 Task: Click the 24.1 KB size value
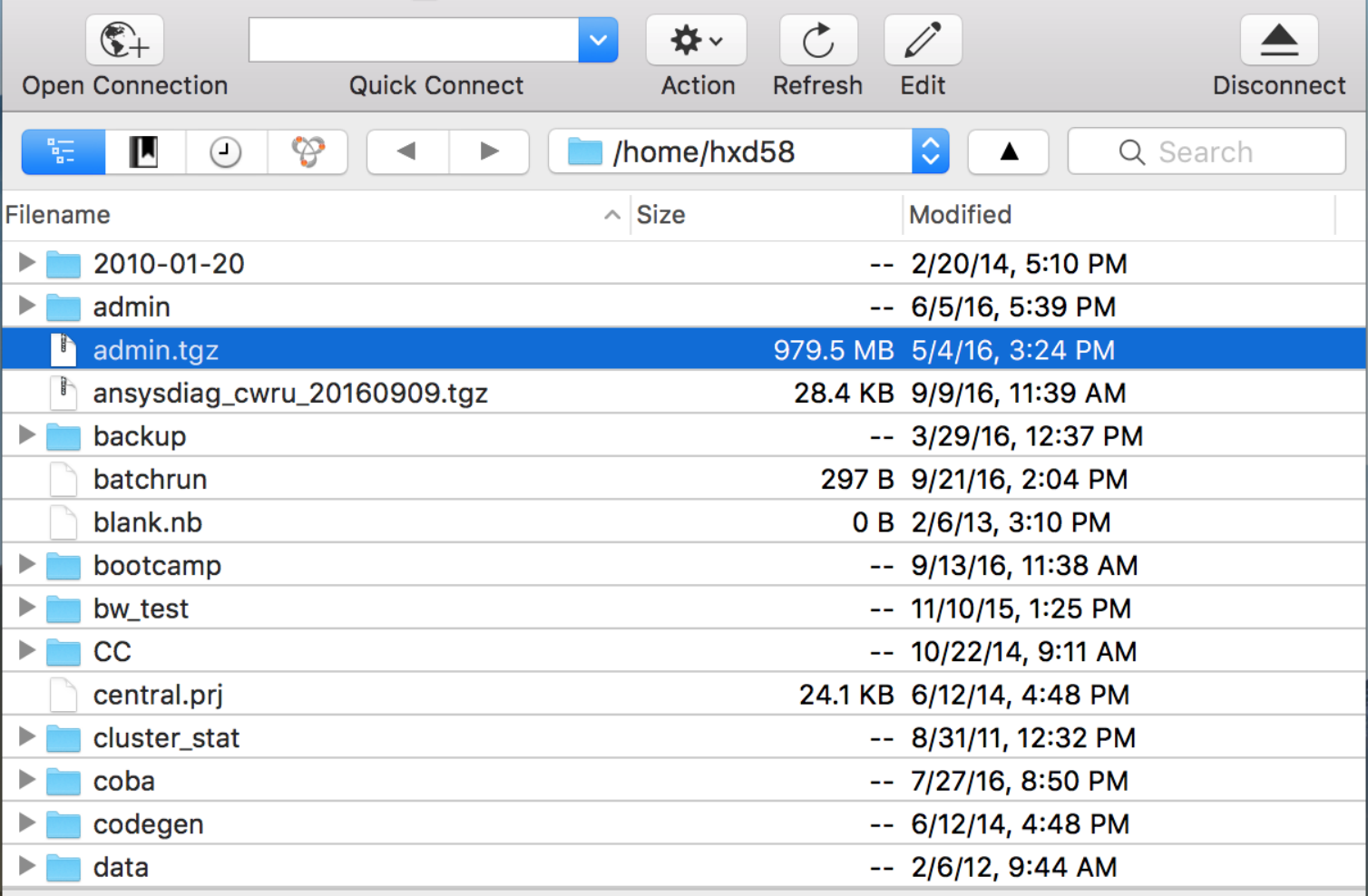tap(847, 695)
